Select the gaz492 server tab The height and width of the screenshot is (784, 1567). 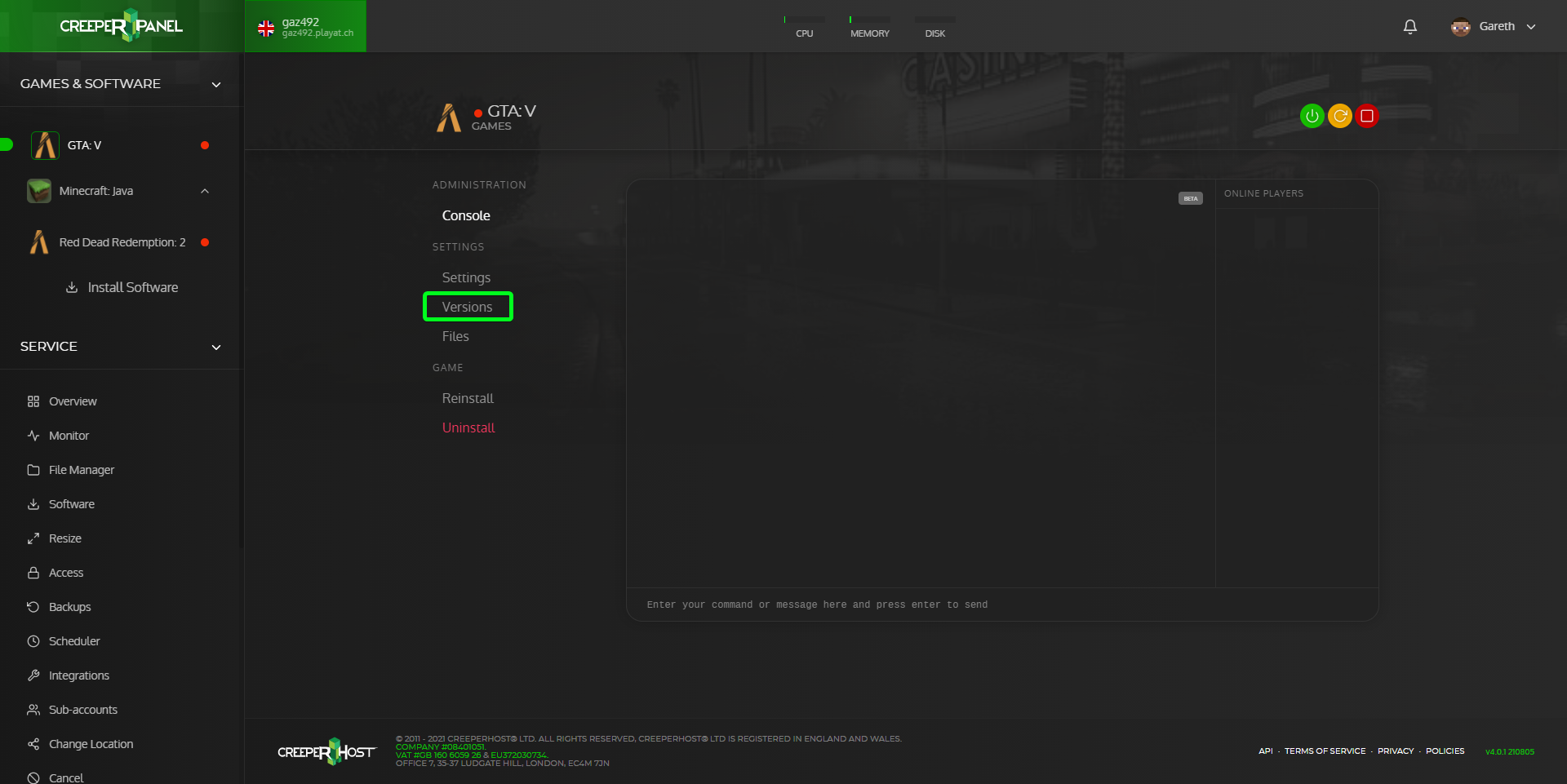[x=305, y=26]
